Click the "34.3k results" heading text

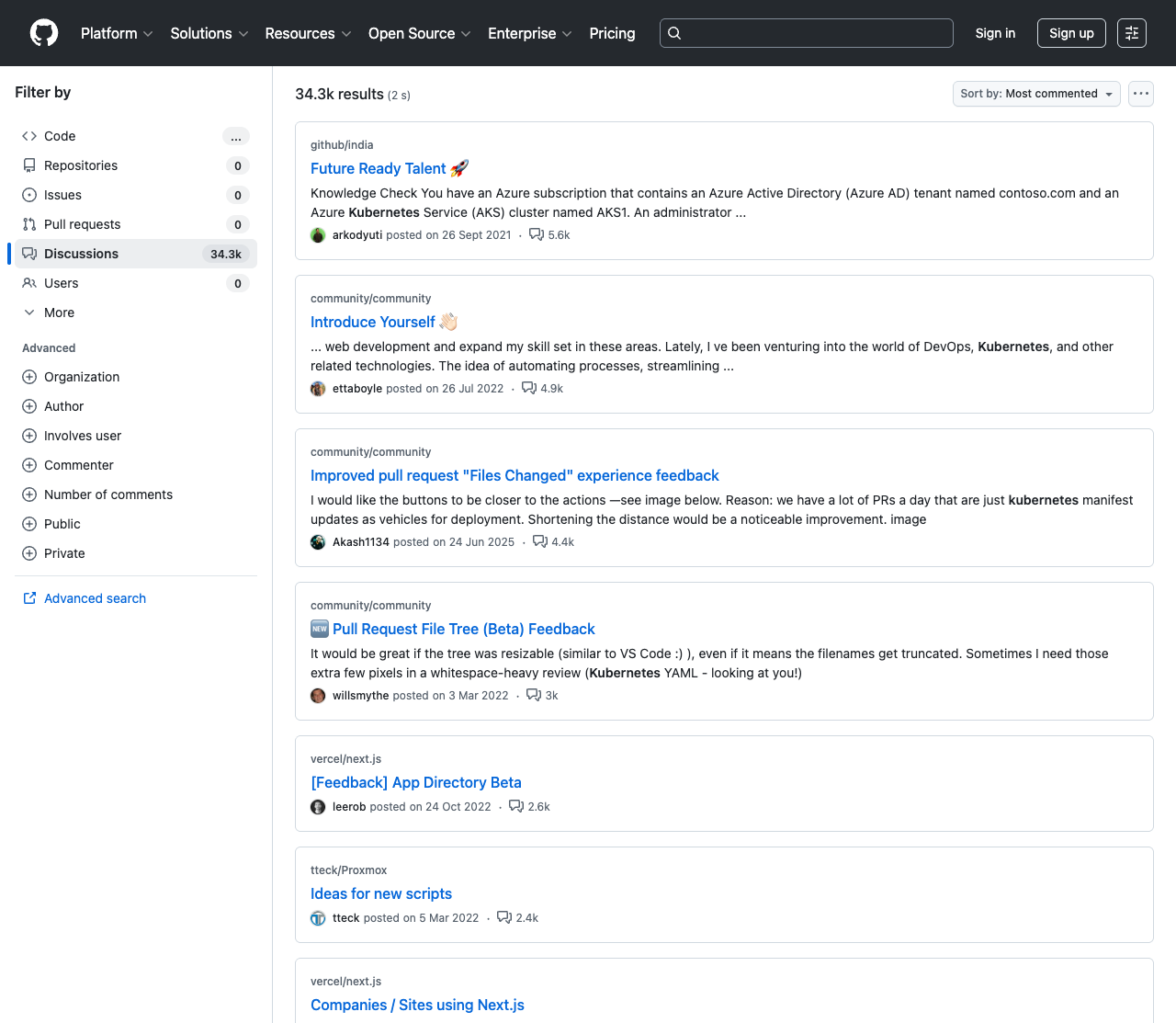point(339,94)
